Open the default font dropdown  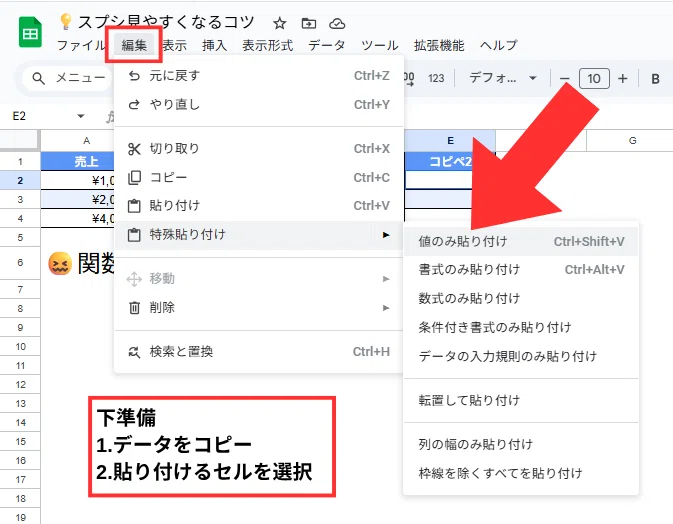coord(503,78)
